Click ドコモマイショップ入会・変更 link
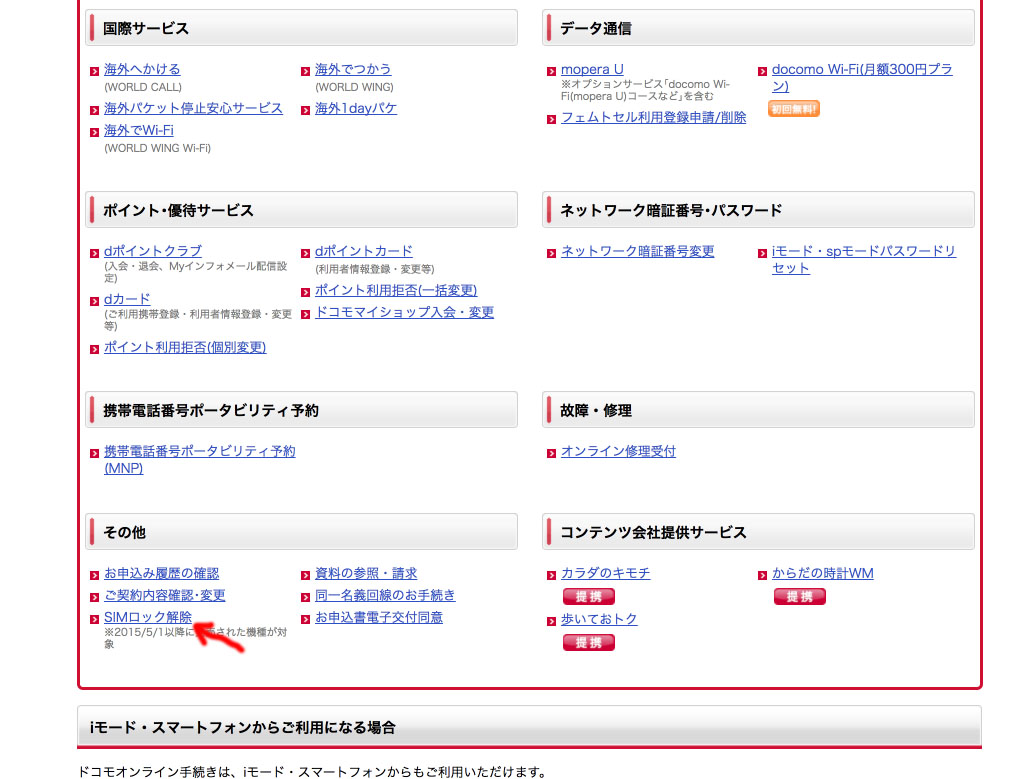The image size is (1036, 779). [404, 313]
